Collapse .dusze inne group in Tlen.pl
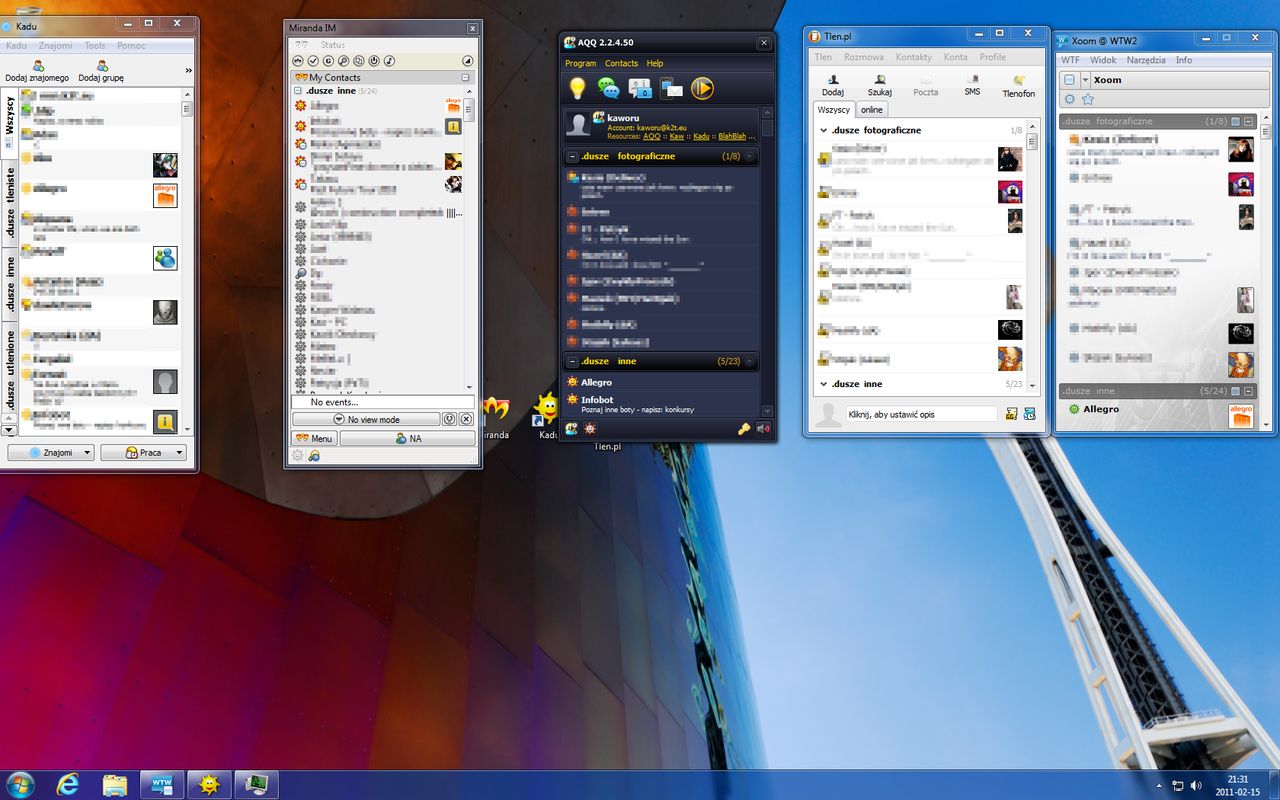The width and height of the screenshot is (1280, 800). [x=824, y=384]
